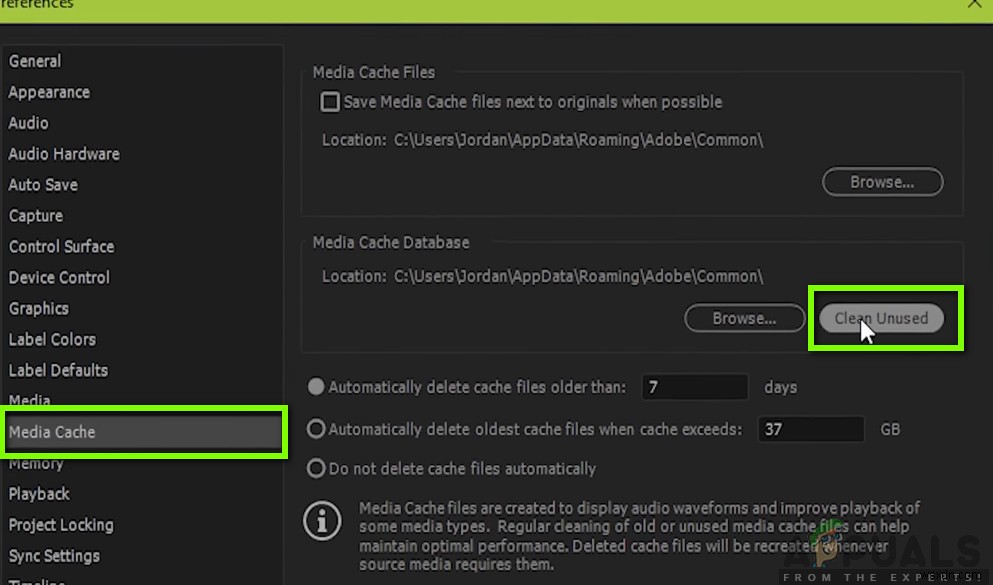Choose Do not delete cache files automatically
Image resolution: width=993 pixels, height=585 pixels.
317,468
